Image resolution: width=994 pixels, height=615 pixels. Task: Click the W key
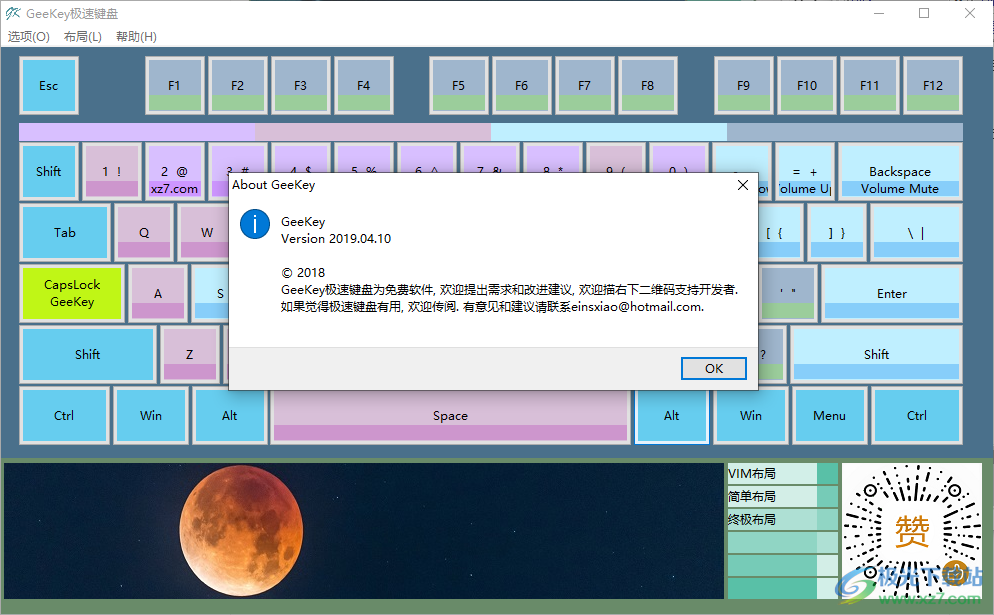[x=203, y=233]
